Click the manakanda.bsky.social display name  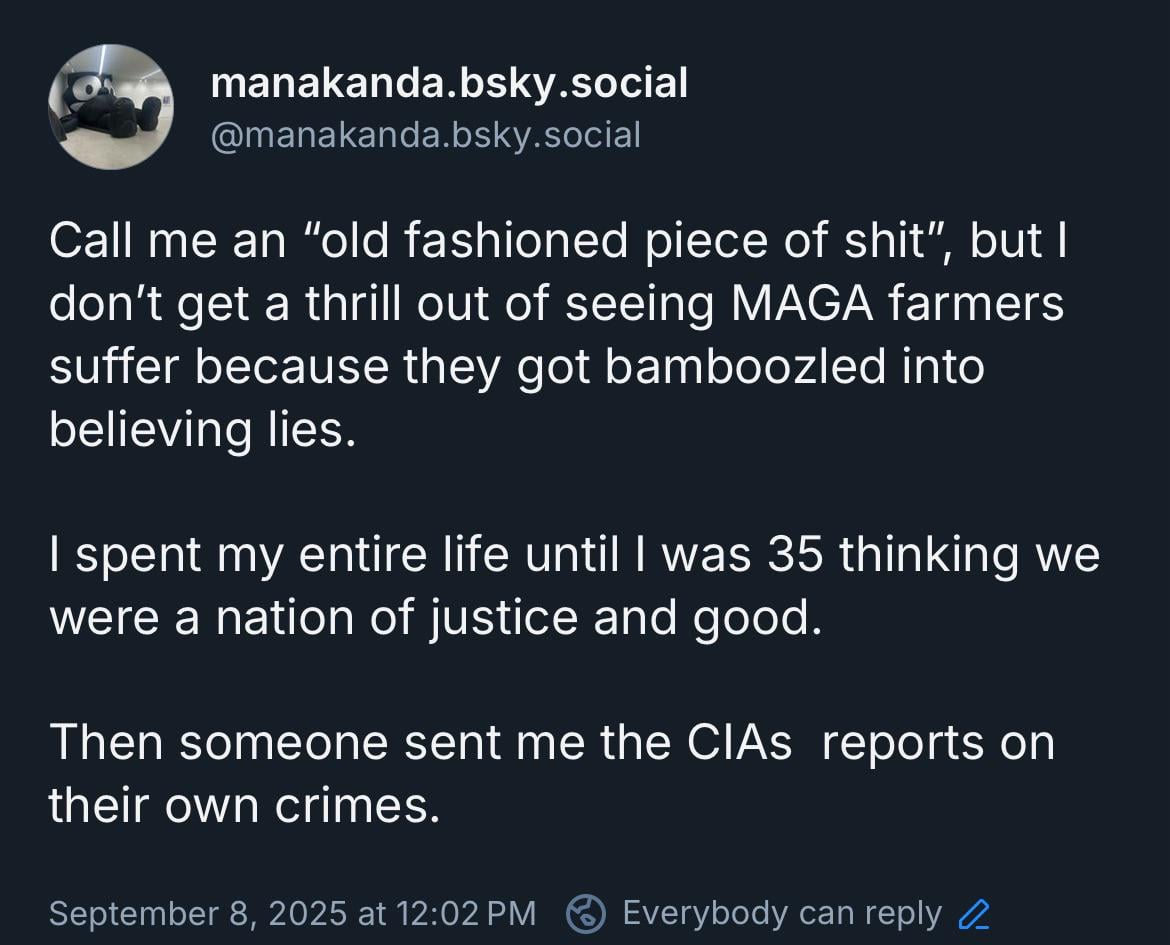tap(449, 83)
